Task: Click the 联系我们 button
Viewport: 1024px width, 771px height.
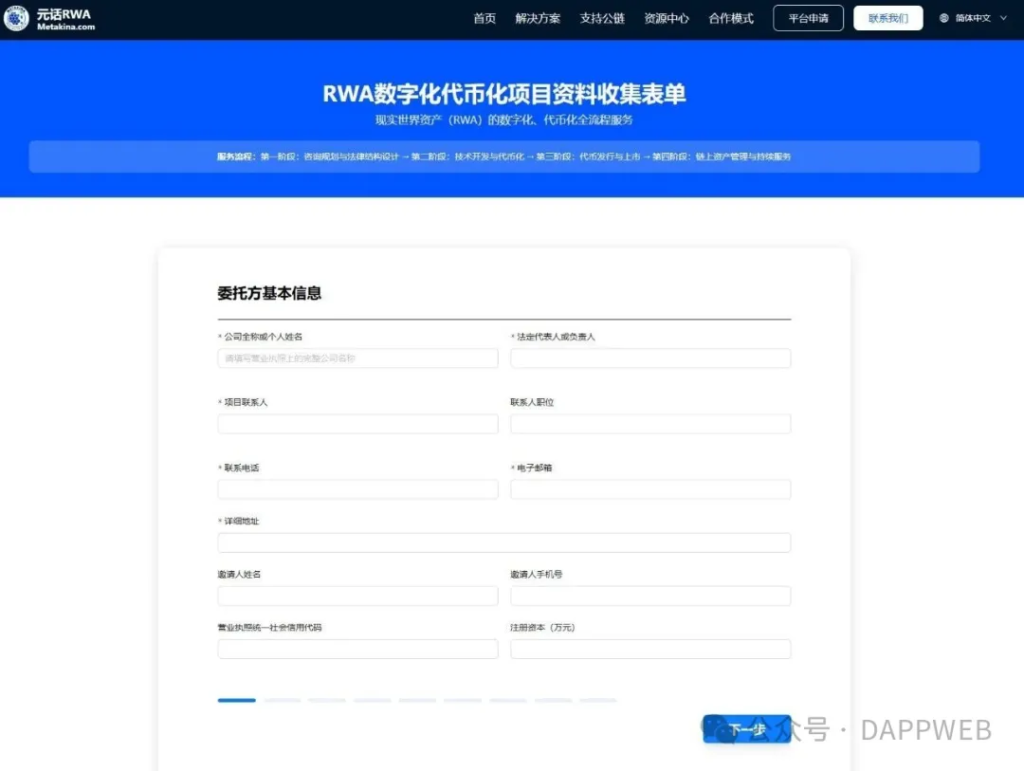Action: 888,18
